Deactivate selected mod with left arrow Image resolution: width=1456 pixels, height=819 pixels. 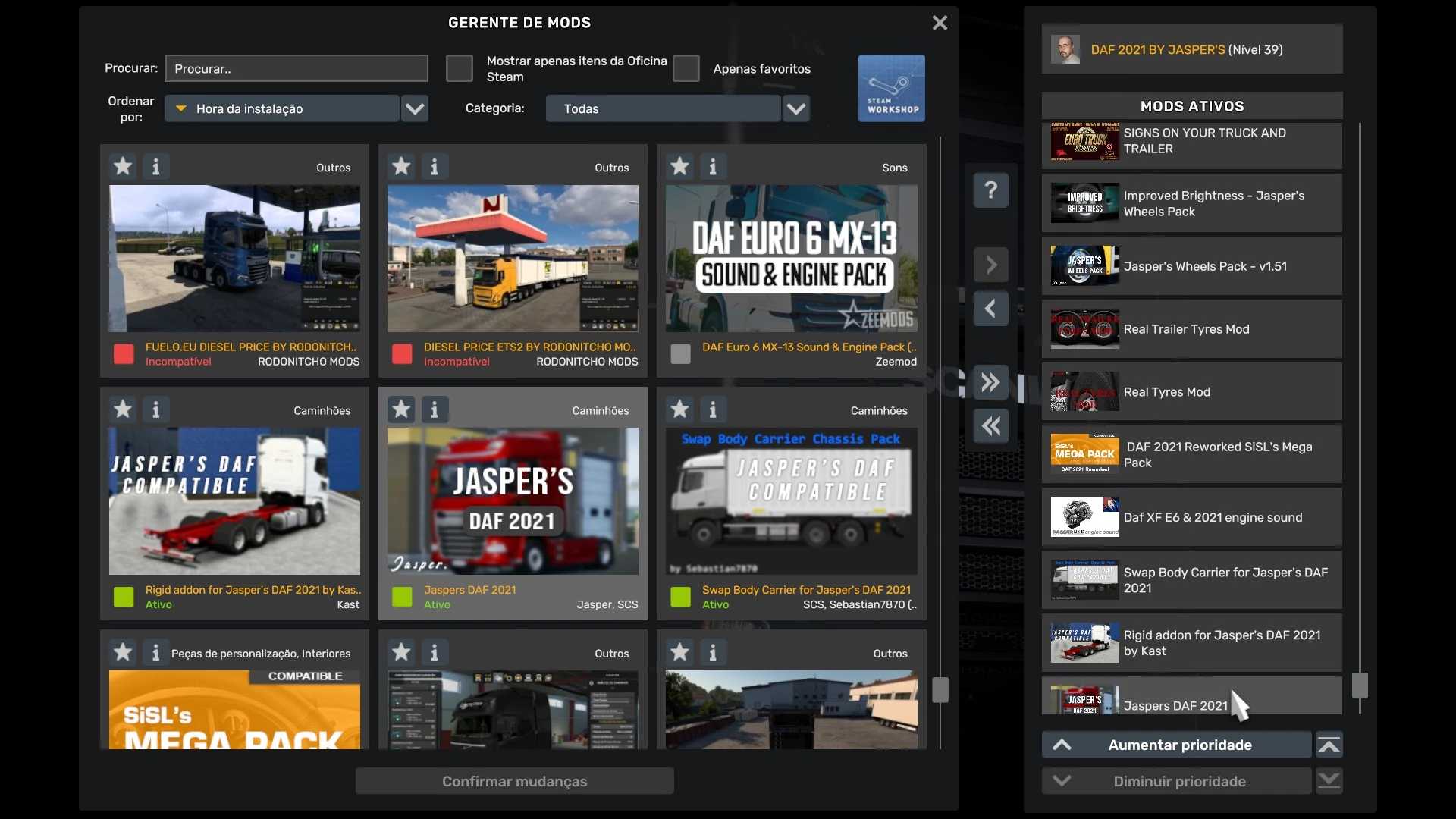pos(991,309)
